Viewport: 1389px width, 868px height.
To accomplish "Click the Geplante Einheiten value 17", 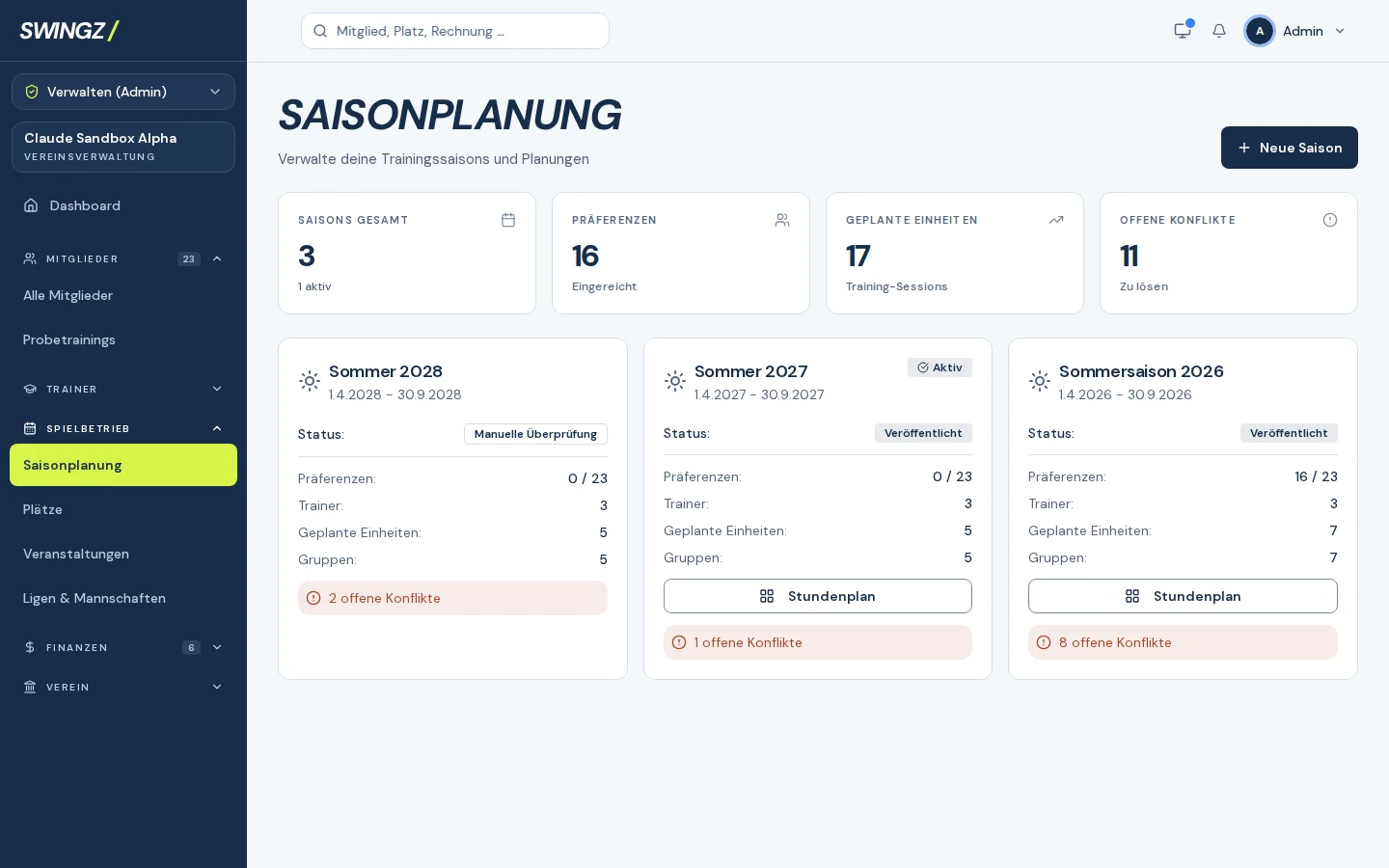I will [858, 256].
